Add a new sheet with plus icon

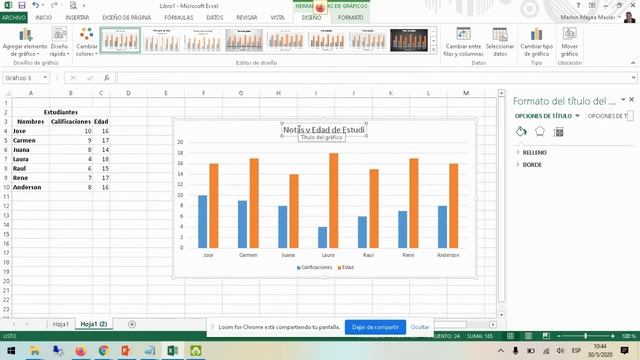tap(131, 324)
